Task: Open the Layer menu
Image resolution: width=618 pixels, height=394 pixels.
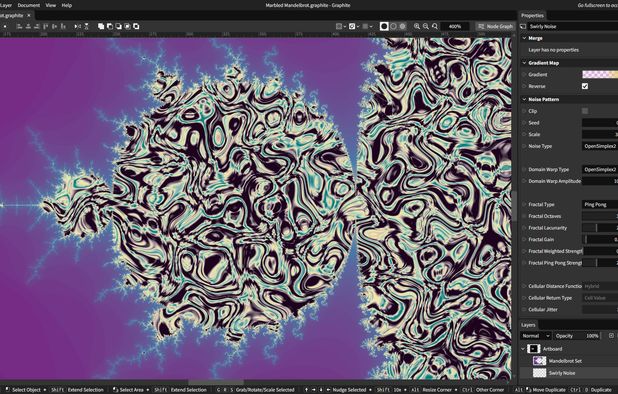Action: 6,5
